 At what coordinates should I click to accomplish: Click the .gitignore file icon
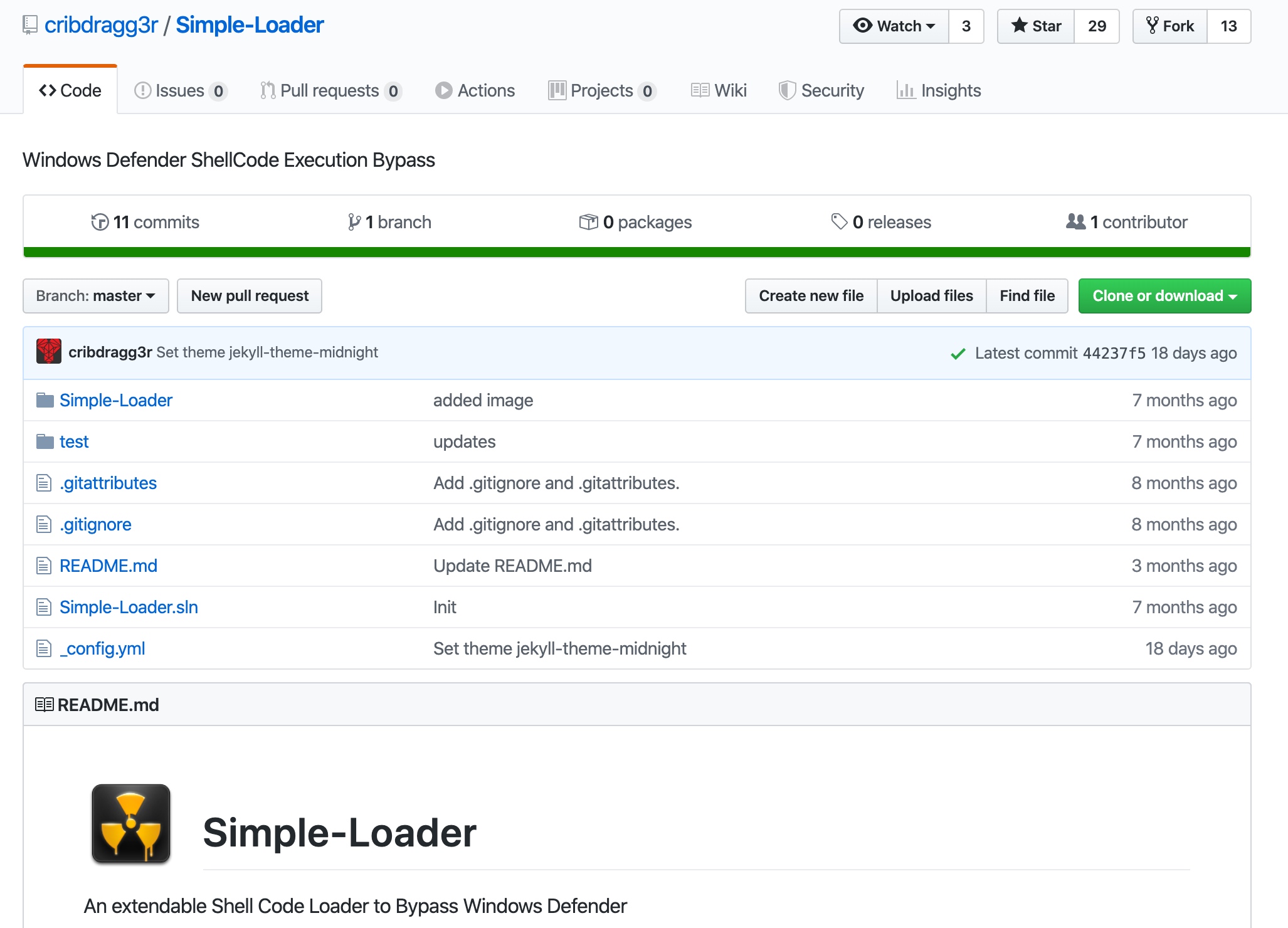click(x=44, y=524)
